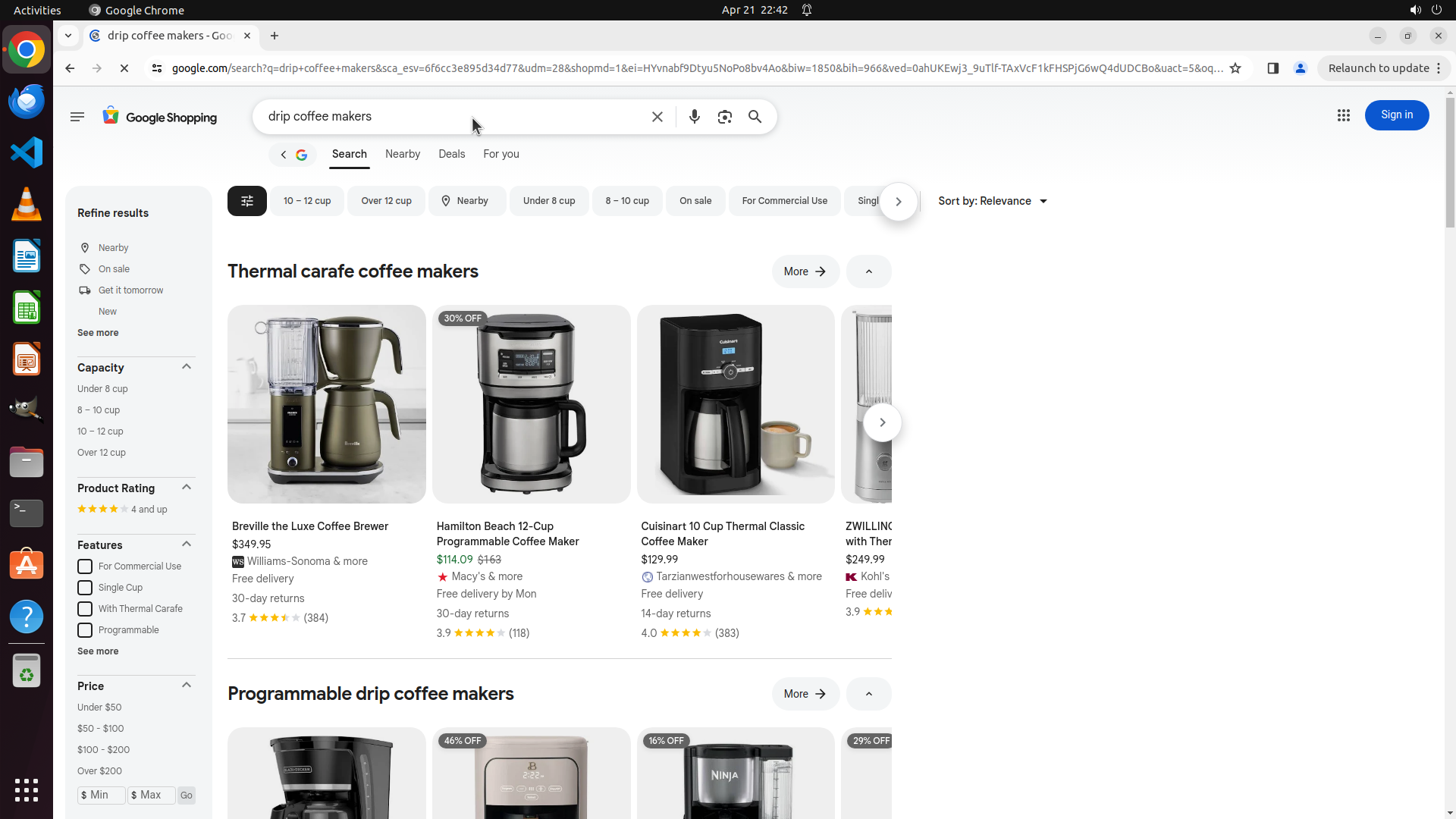Switch to the Nearby tab
Screen dimensions: 1456x819
[402, 154]
